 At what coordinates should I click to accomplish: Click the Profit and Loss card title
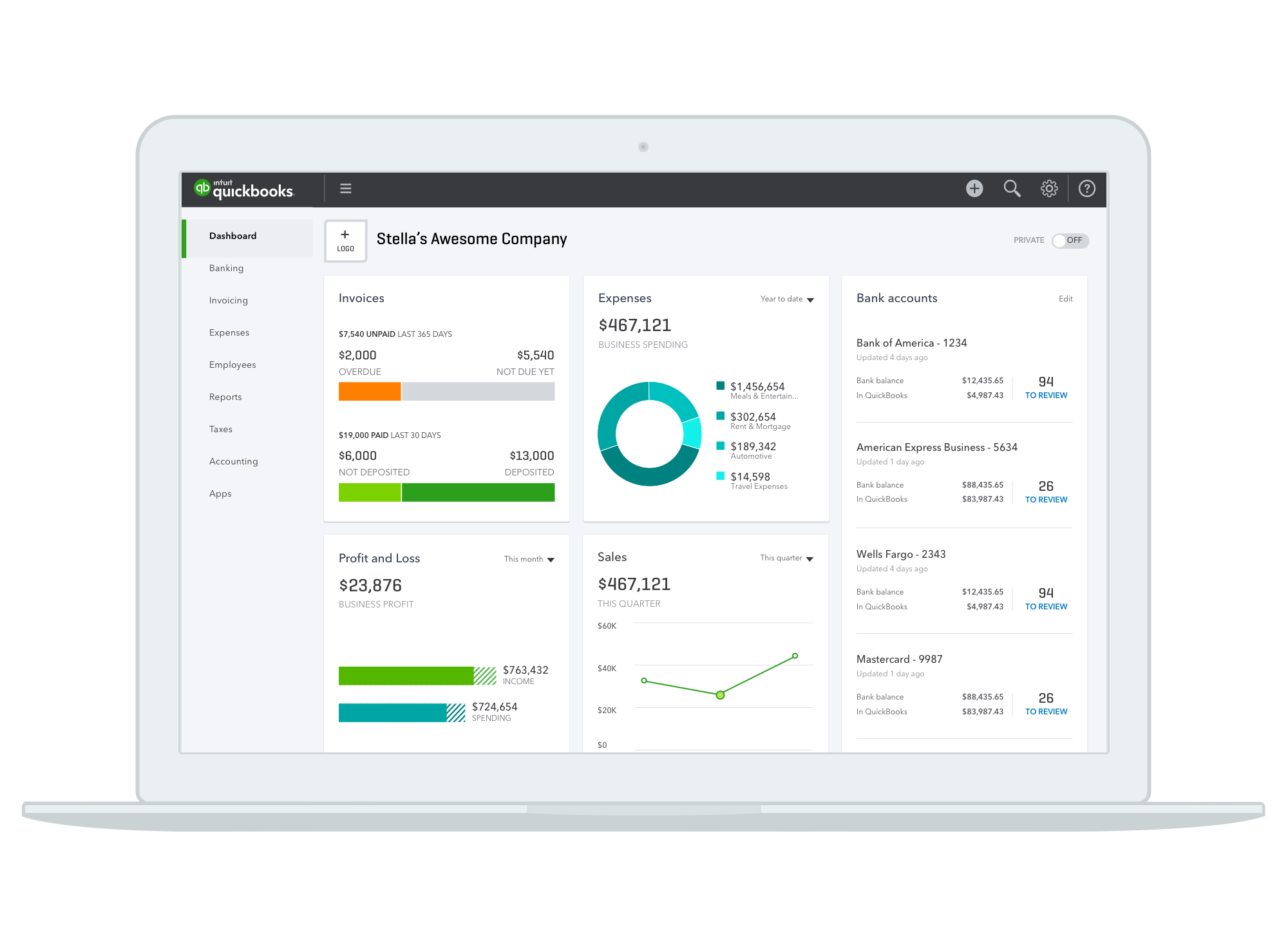[x=379, y=558]
